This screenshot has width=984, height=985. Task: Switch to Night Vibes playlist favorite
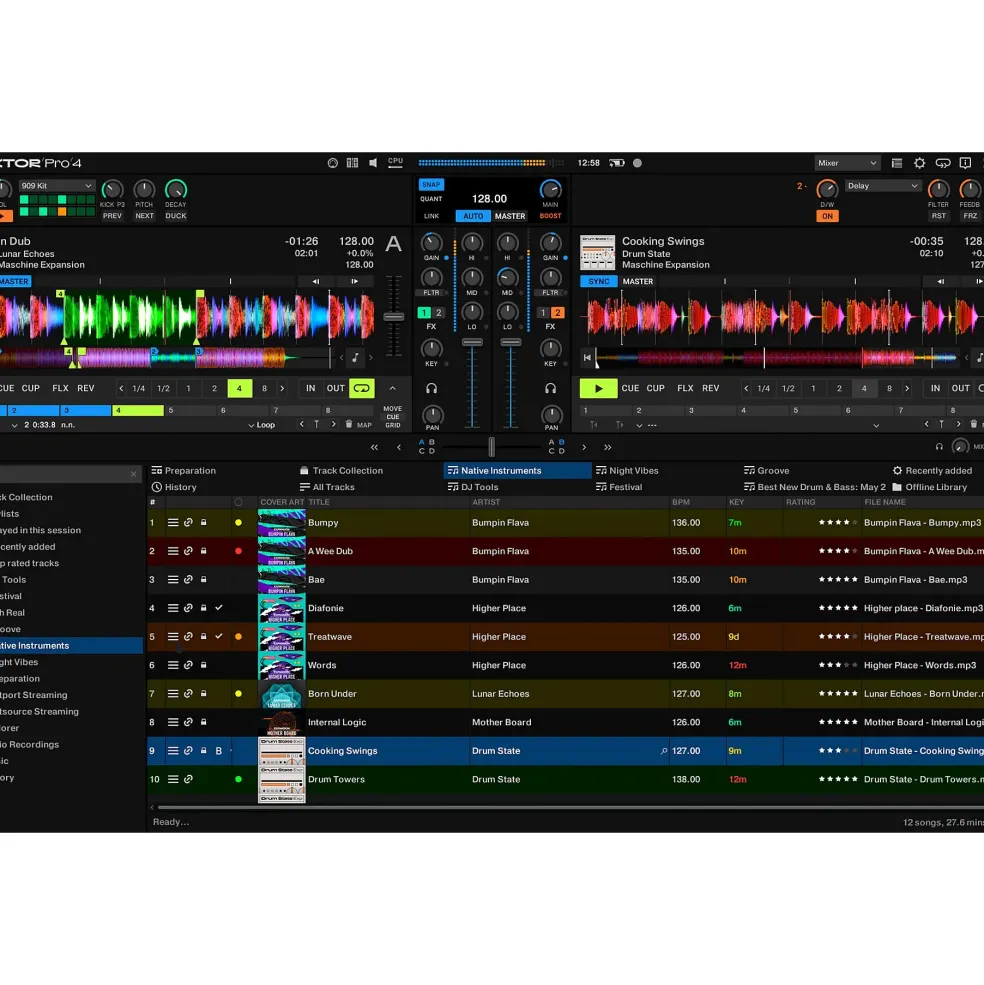pyautogui.click(x=627, y=471)
